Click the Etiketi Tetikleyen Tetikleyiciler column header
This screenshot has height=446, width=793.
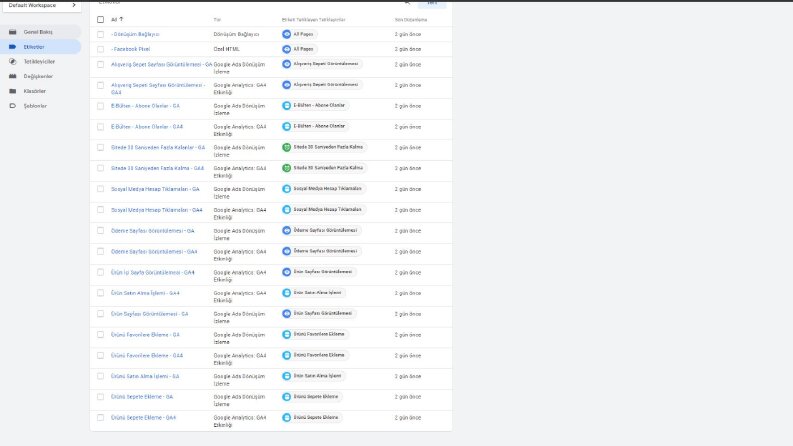(314, 20)
